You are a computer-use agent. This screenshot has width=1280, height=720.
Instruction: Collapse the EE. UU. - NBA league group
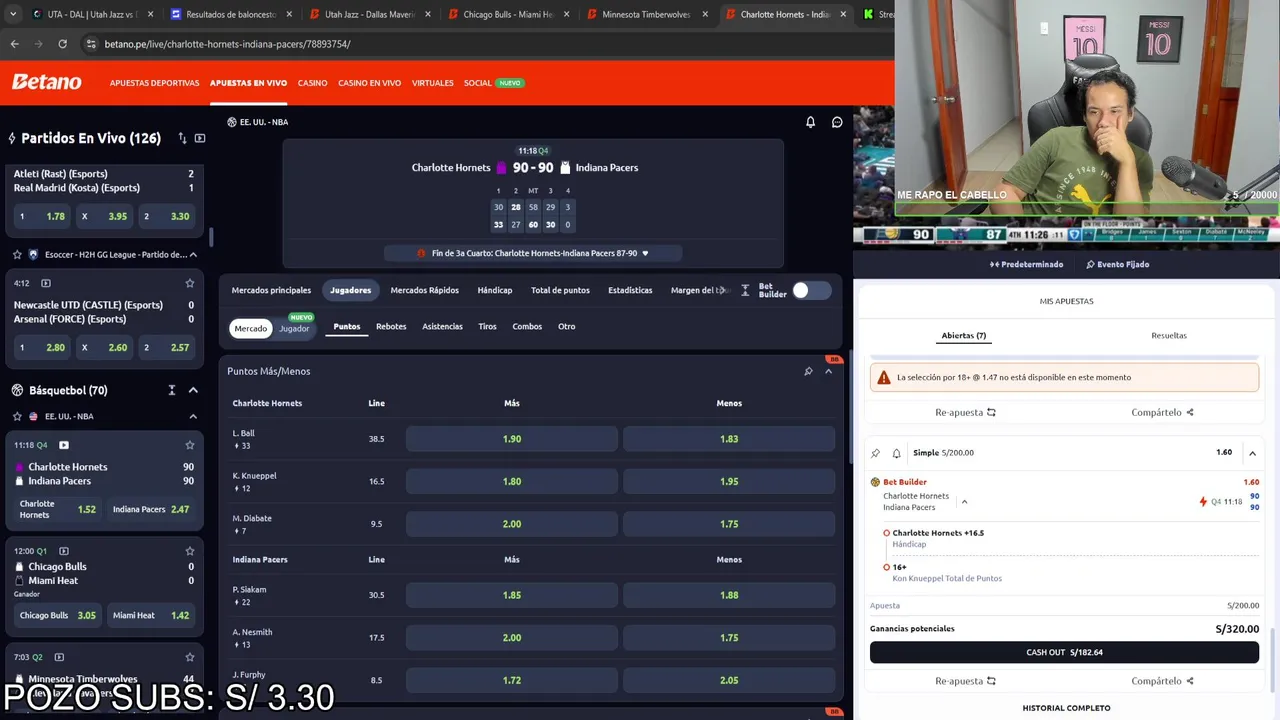click(x=193, y=416)
